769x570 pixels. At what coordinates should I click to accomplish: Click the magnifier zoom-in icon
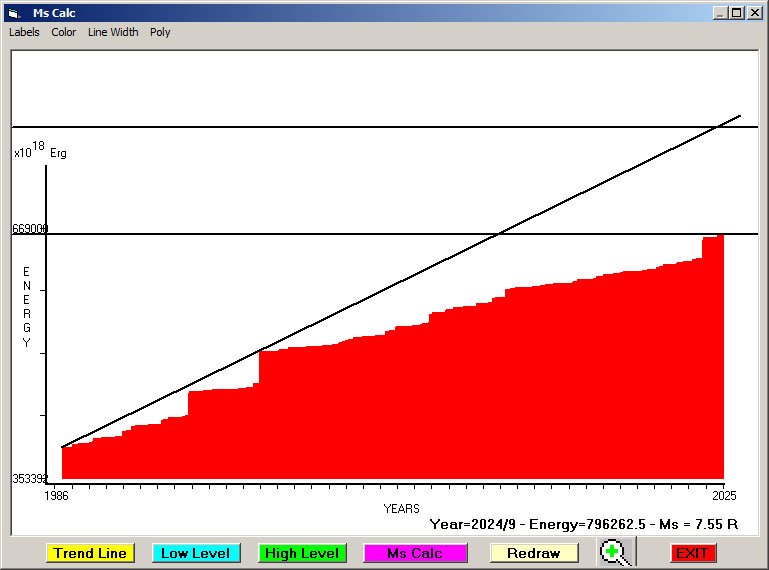pyautogui.click(x=617, y=552)
